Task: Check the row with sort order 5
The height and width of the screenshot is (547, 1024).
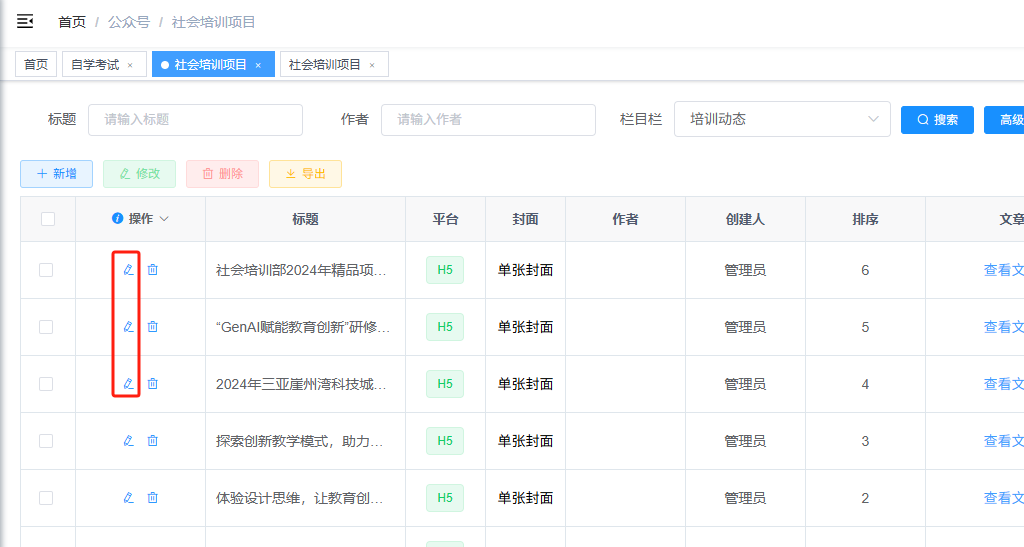Action: [x=46, y=326]
